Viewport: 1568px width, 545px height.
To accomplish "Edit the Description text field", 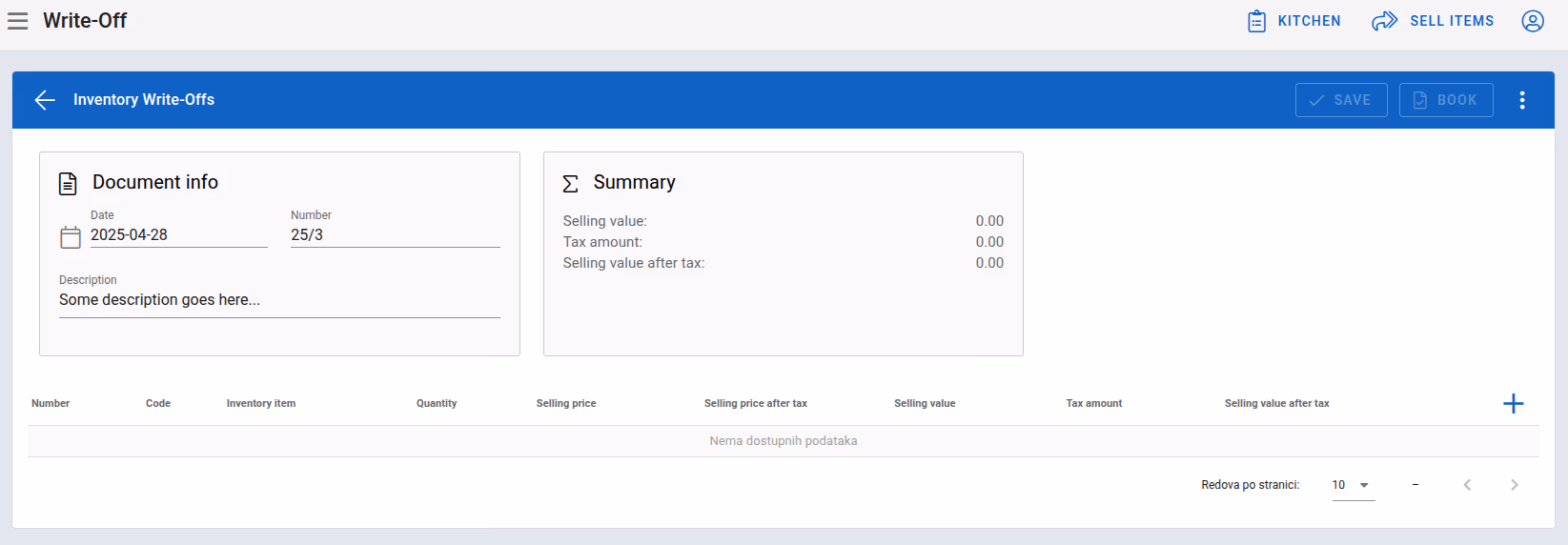I will (279, 300).
